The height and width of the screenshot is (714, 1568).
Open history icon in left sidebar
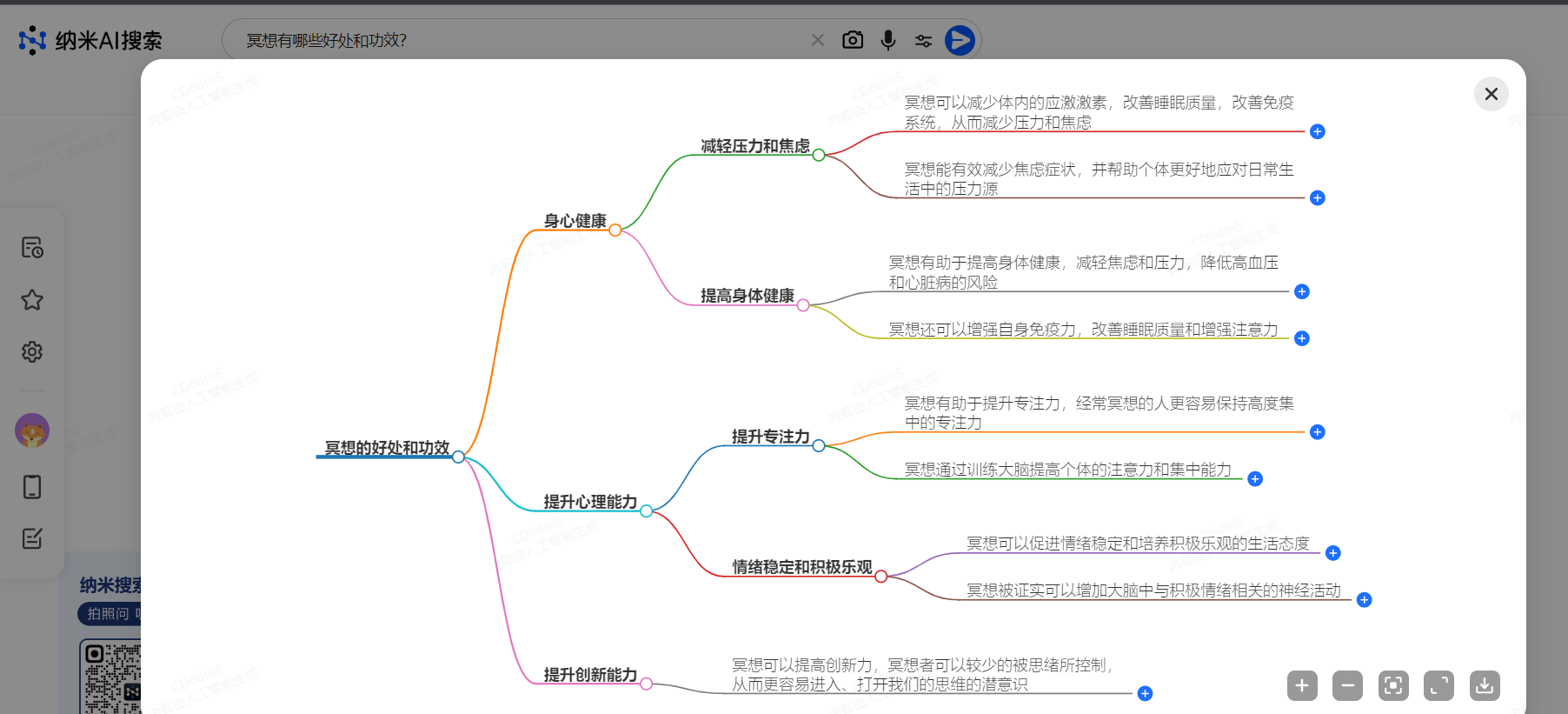coord(32,248)
